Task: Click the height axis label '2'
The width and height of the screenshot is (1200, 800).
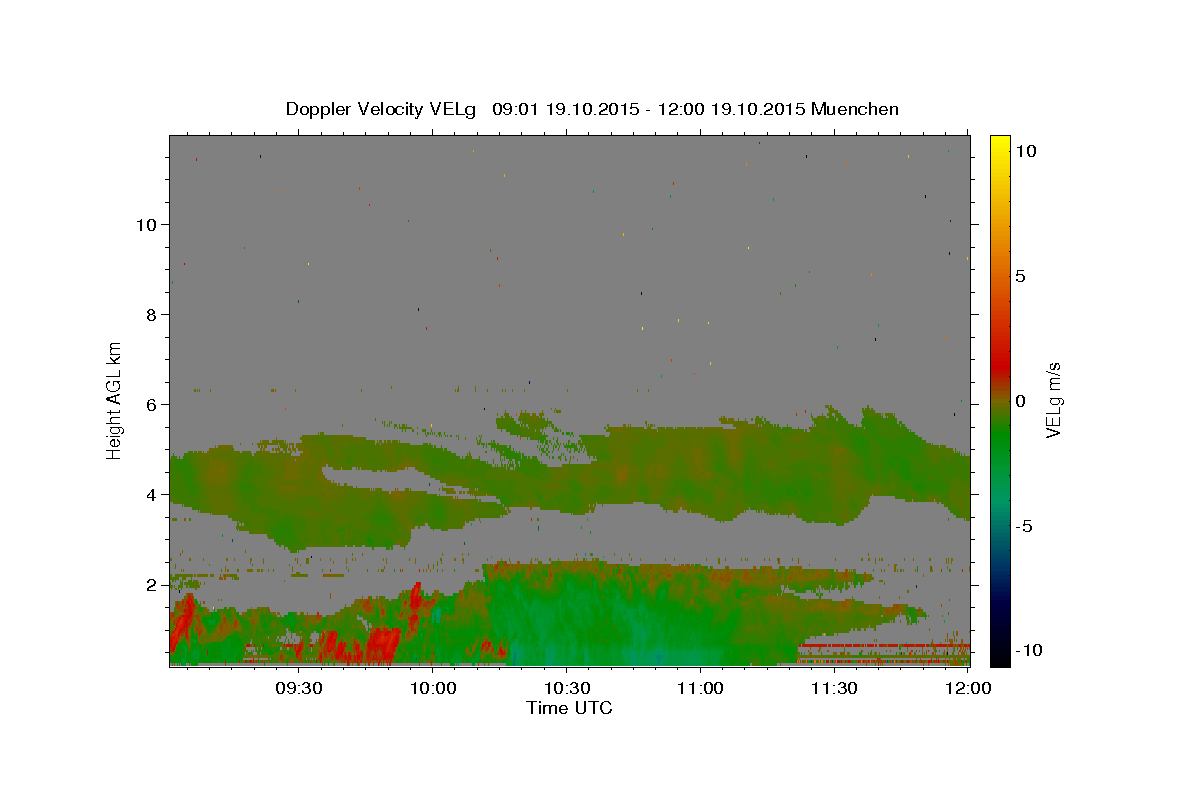Action: (150, 584)
